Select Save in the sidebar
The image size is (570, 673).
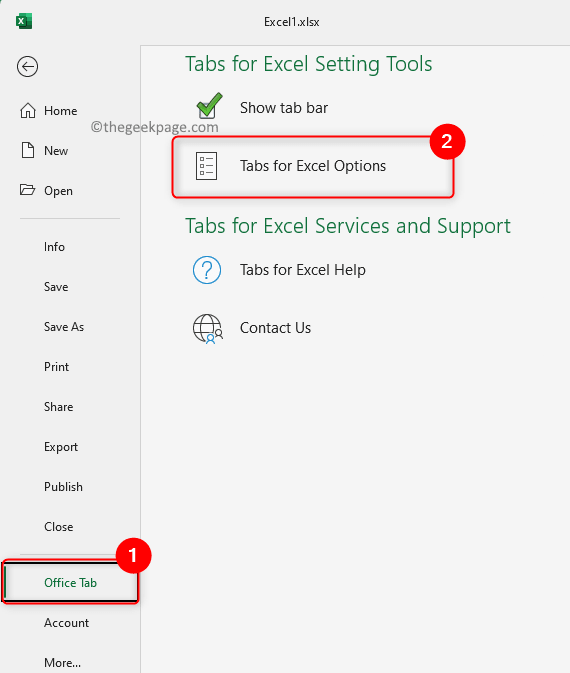coord(56,287)
